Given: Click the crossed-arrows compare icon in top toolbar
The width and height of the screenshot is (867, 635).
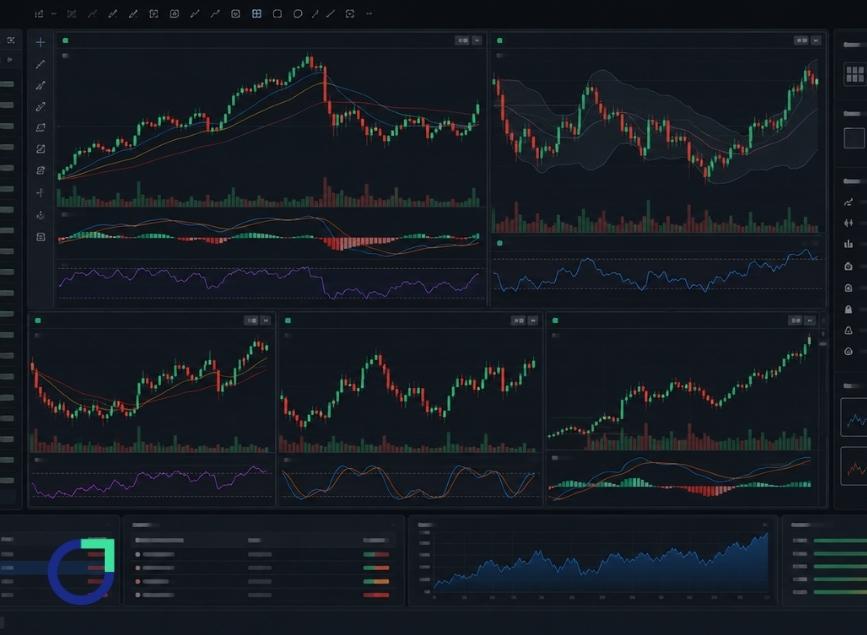Looking at the screenshot, I should tap(71, 14).
